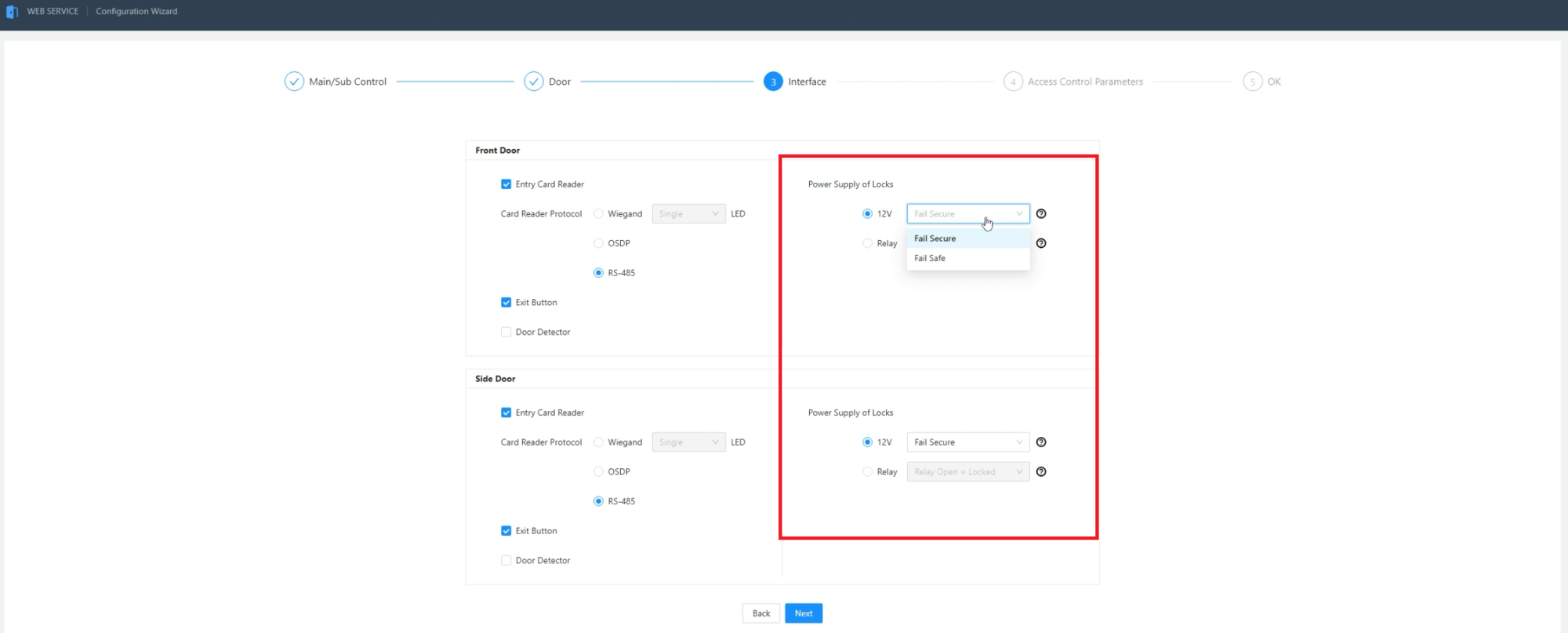Select OSDP protocol for the Front Door
This screenshot has width=1568, height=633.
(599, 243)
